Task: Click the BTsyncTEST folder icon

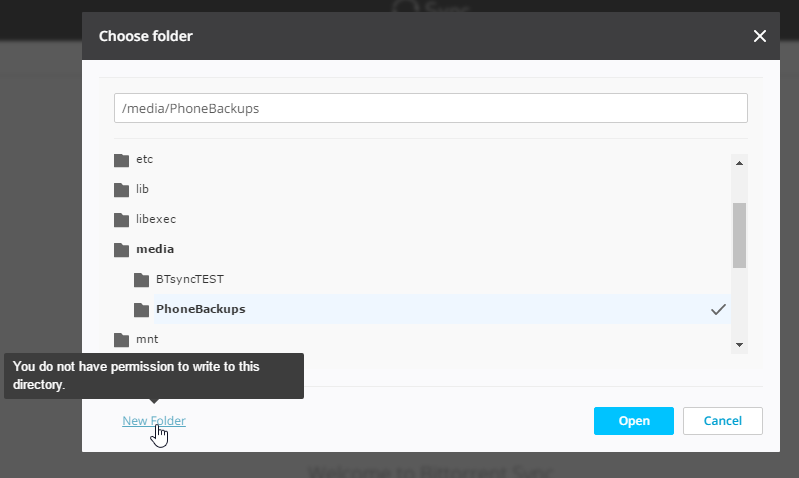Action: (x=141, y=280)
